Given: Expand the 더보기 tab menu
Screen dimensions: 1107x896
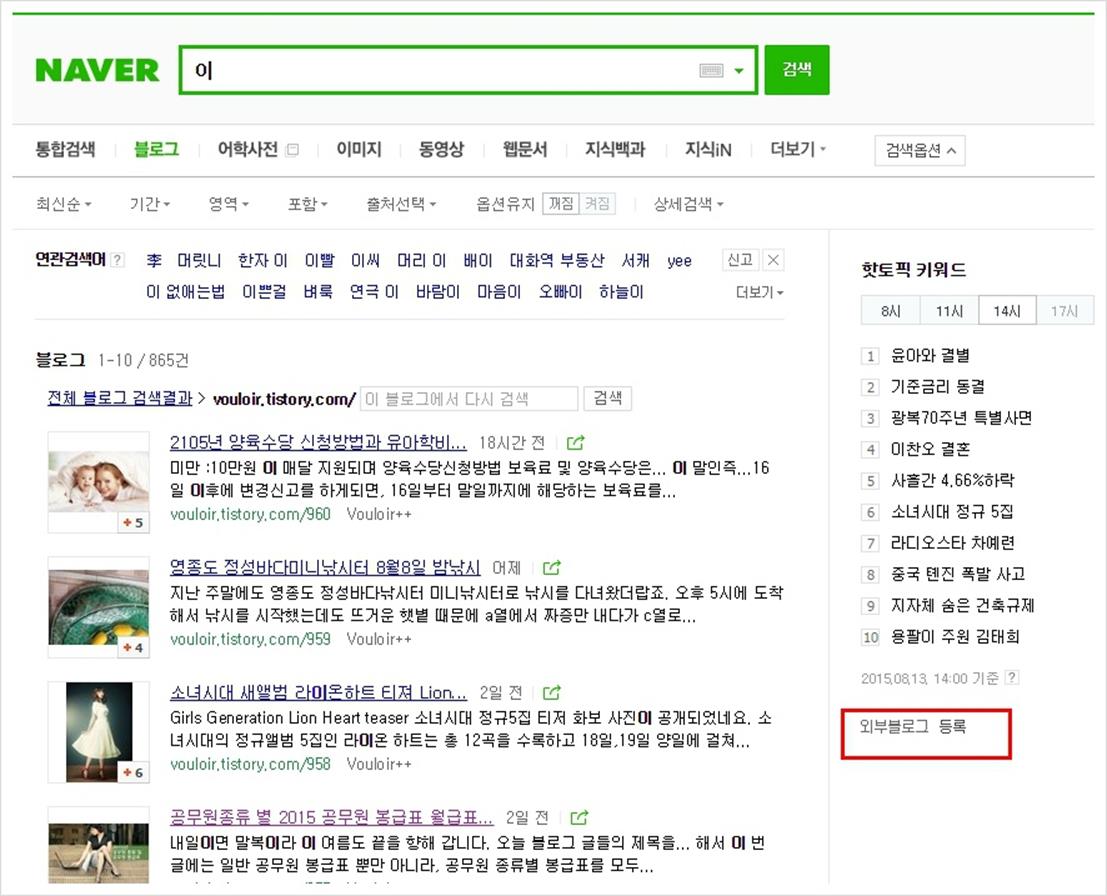Looking at the screenshot, I should pyautogui.click(x=798, y=149).
